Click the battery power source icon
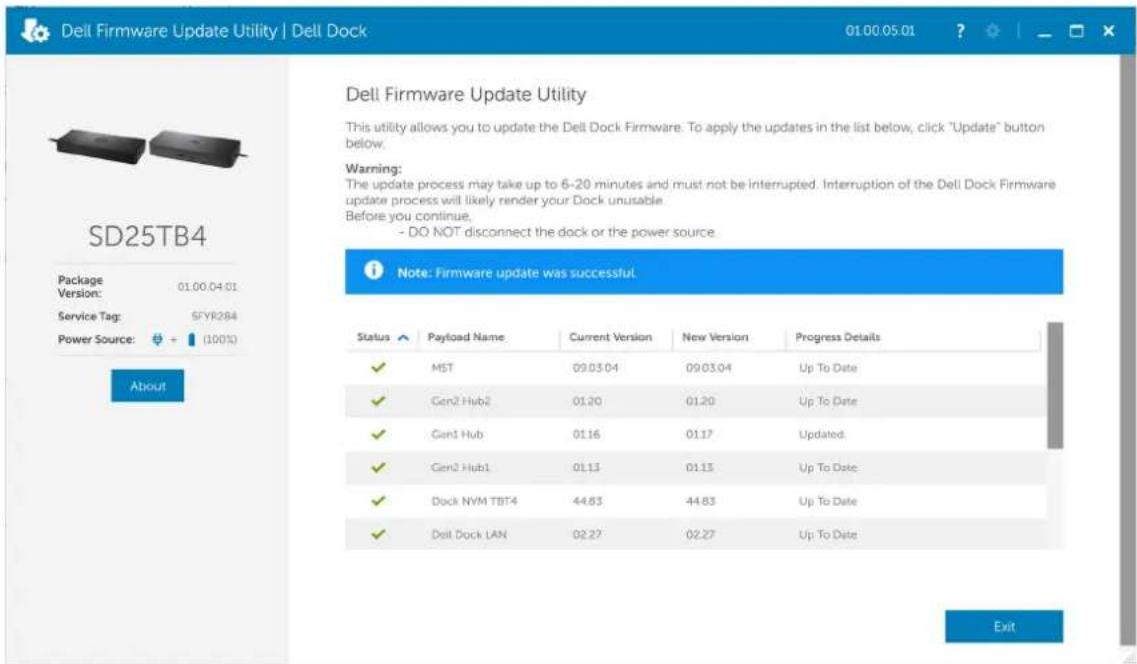This screenshot has width=1137, height=664. (191, 339)
